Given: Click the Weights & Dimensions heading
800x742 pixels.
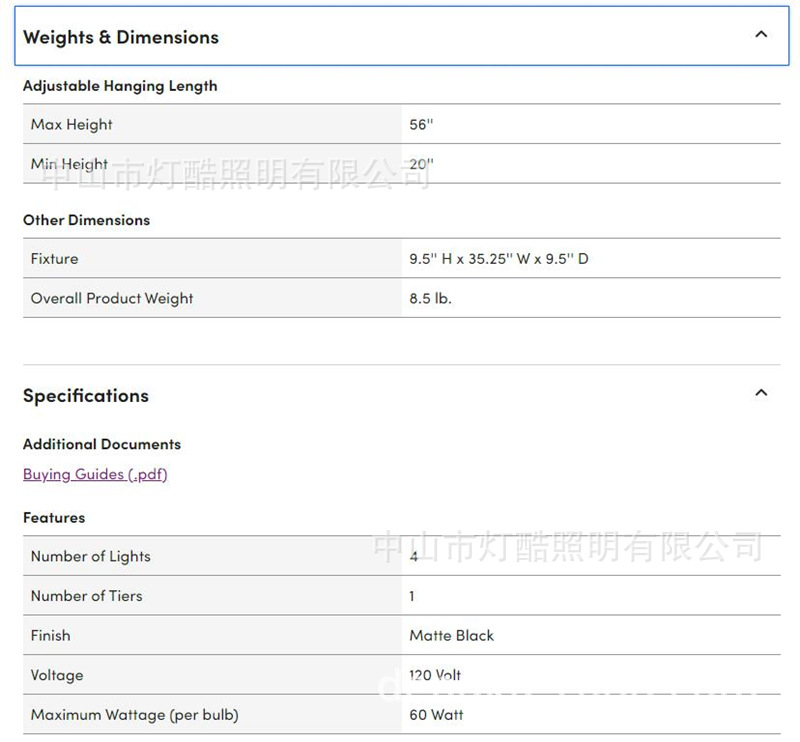Looking at the screenshot, I should tap(121, 37).
